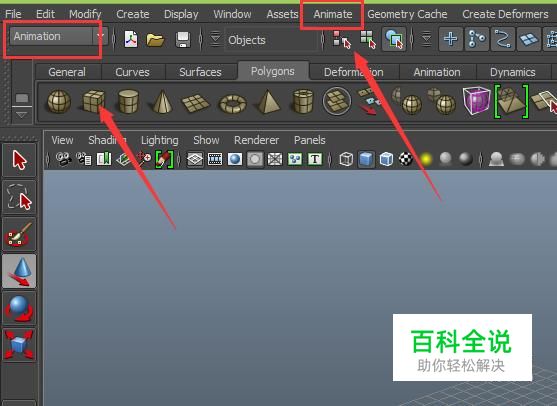The width and height of the screenshot is (557, 406).
Task: Toggle the curves selection mask icon
Action: coord(502,39)
